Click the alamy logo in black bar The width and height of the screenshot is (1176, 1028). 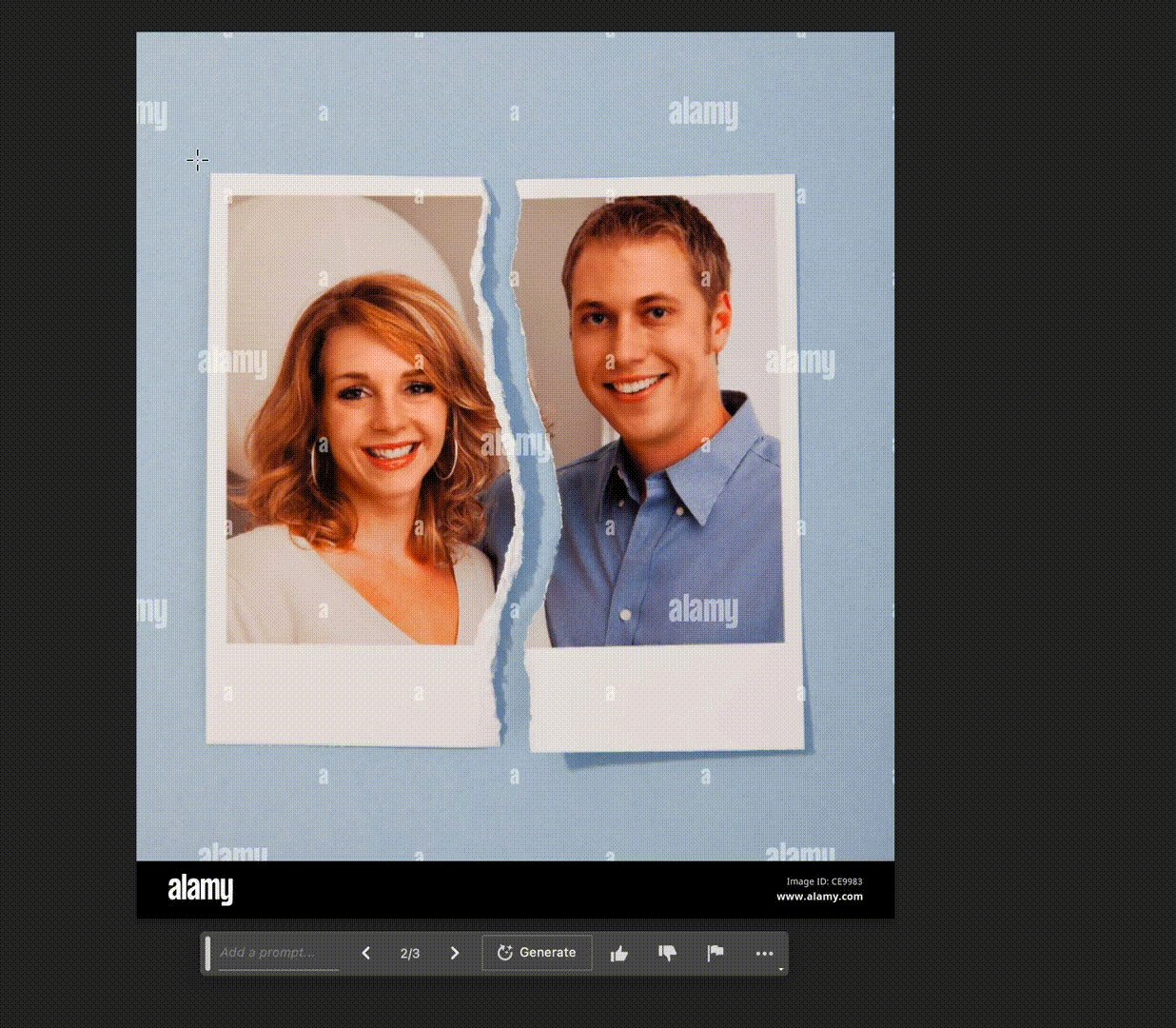(201, 889)
